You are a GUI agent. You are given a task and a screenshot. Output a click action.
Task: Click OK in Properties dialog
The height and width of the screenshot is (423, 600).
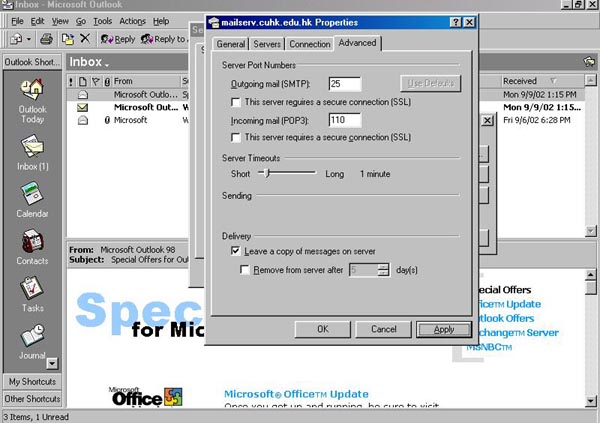pos(323,329)
